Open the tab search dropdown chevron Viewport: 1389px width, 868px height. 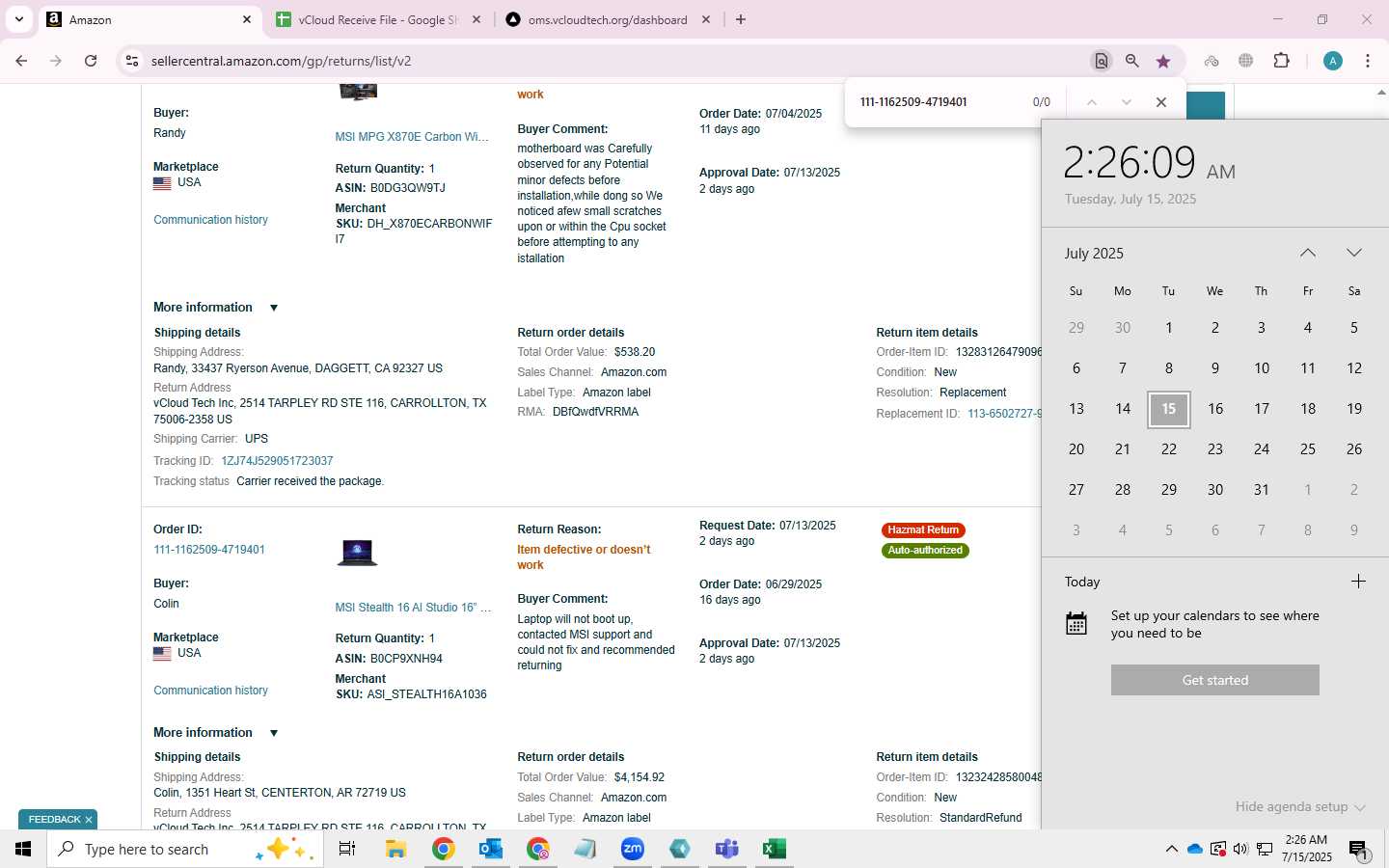pos(18,19)
